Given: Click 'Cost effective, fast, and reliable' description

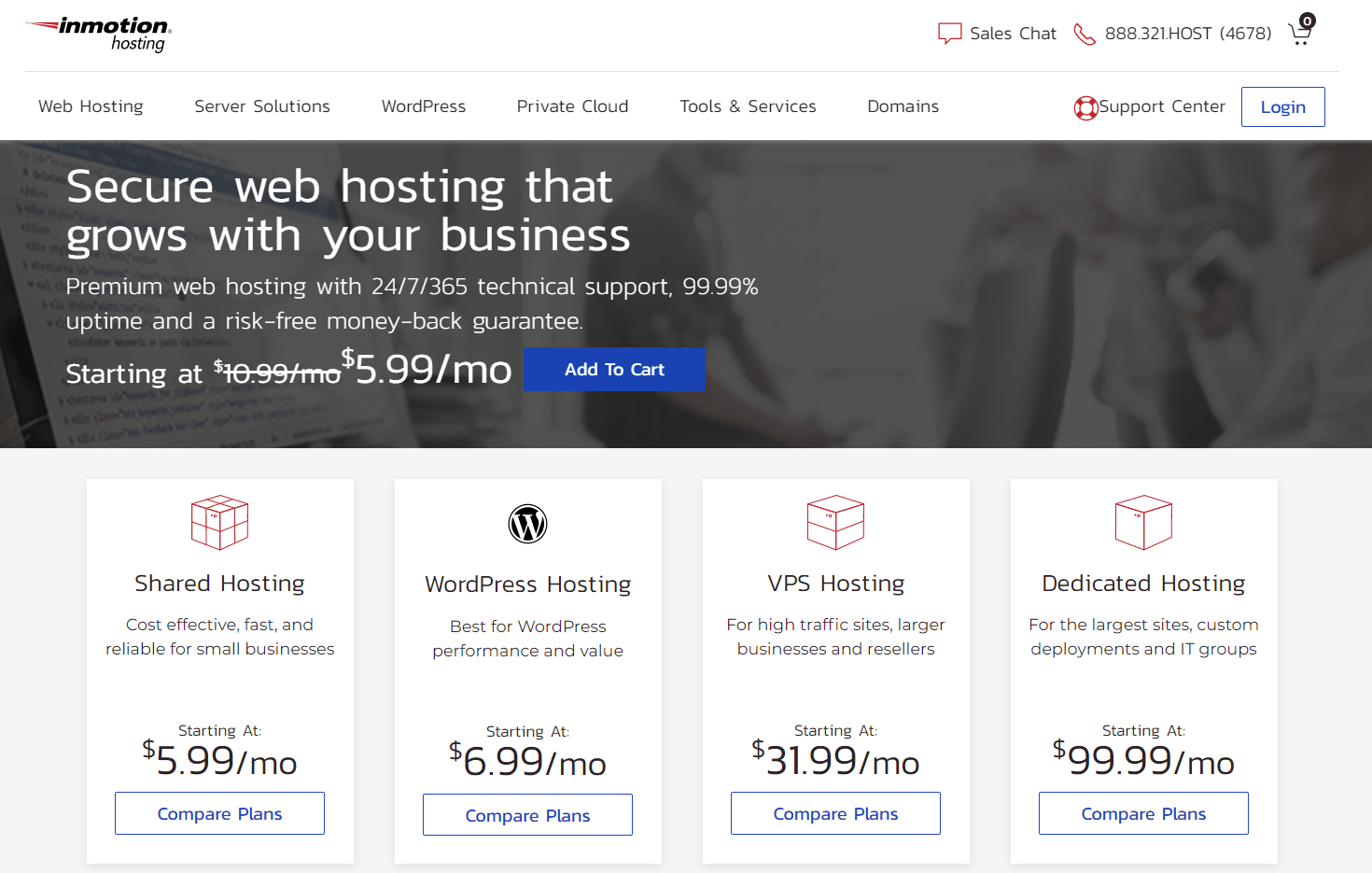Looking at the screenshot, I should [x=219, y=637].
